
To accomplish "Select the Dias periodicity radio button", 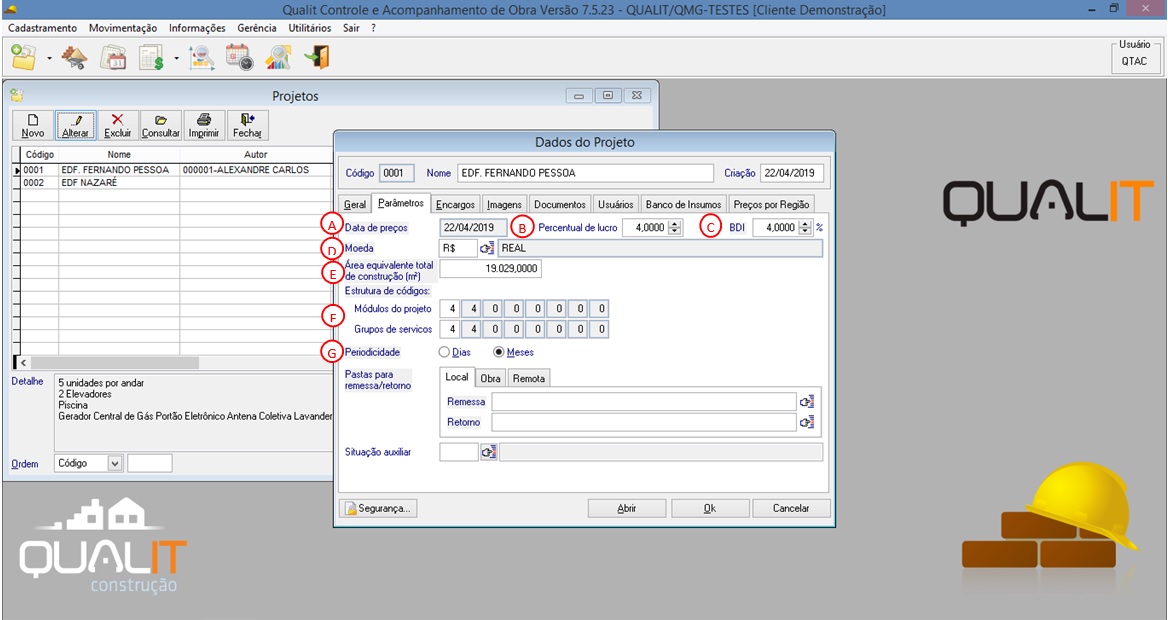I will click(445, 352).
